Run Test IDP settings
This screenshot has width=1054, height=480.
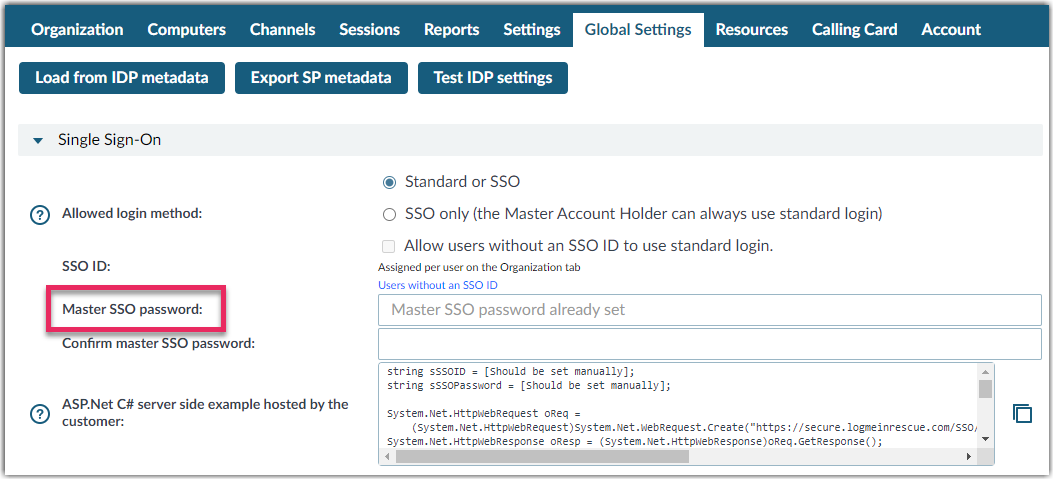coord(492,78)
